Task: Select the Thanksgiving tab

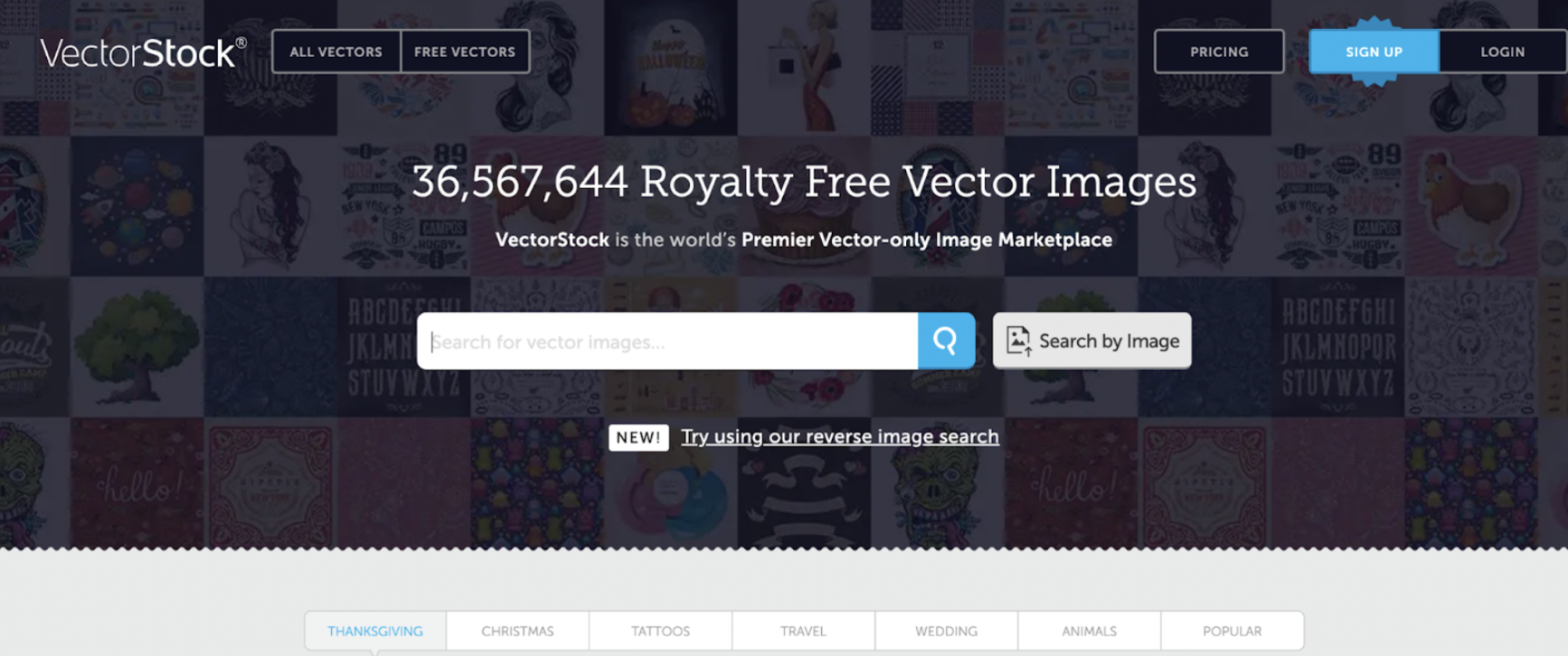Action: (x=375, y=631)
